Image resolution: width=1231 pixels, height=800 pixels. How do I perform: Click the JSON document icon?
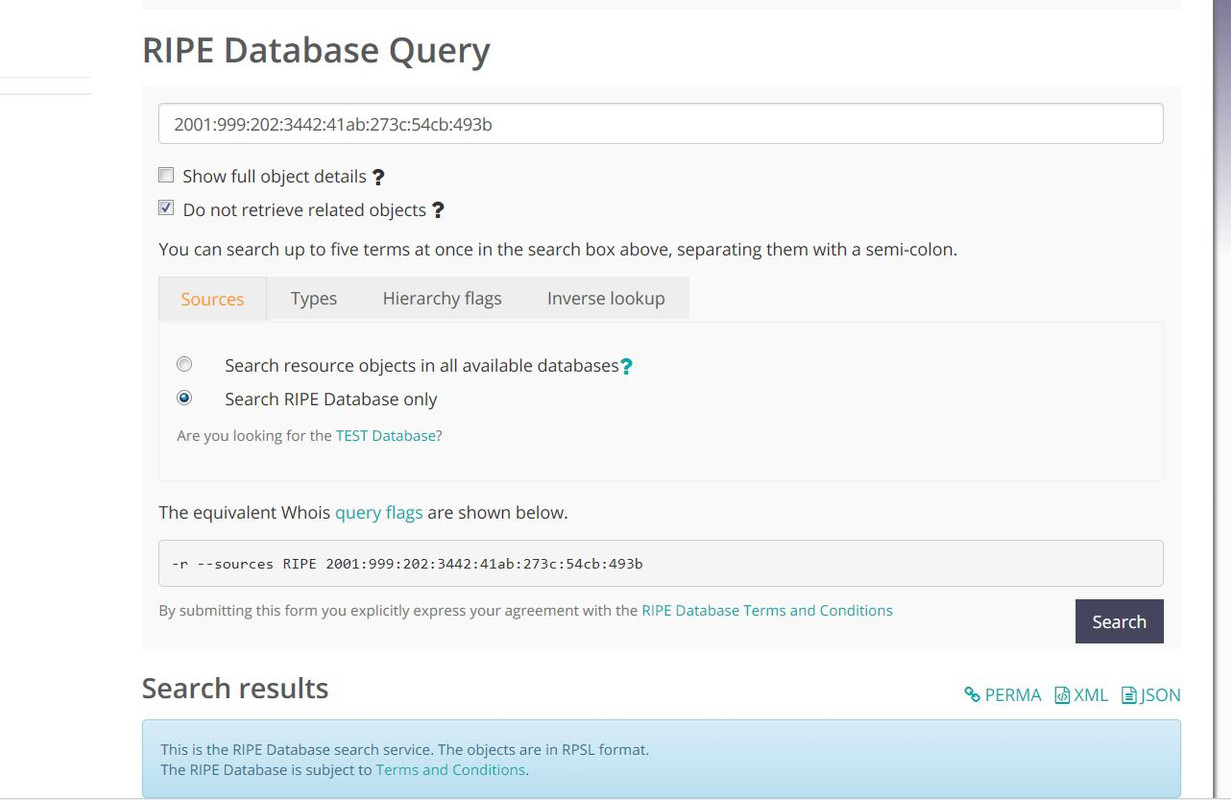(x=1129, y=695)
